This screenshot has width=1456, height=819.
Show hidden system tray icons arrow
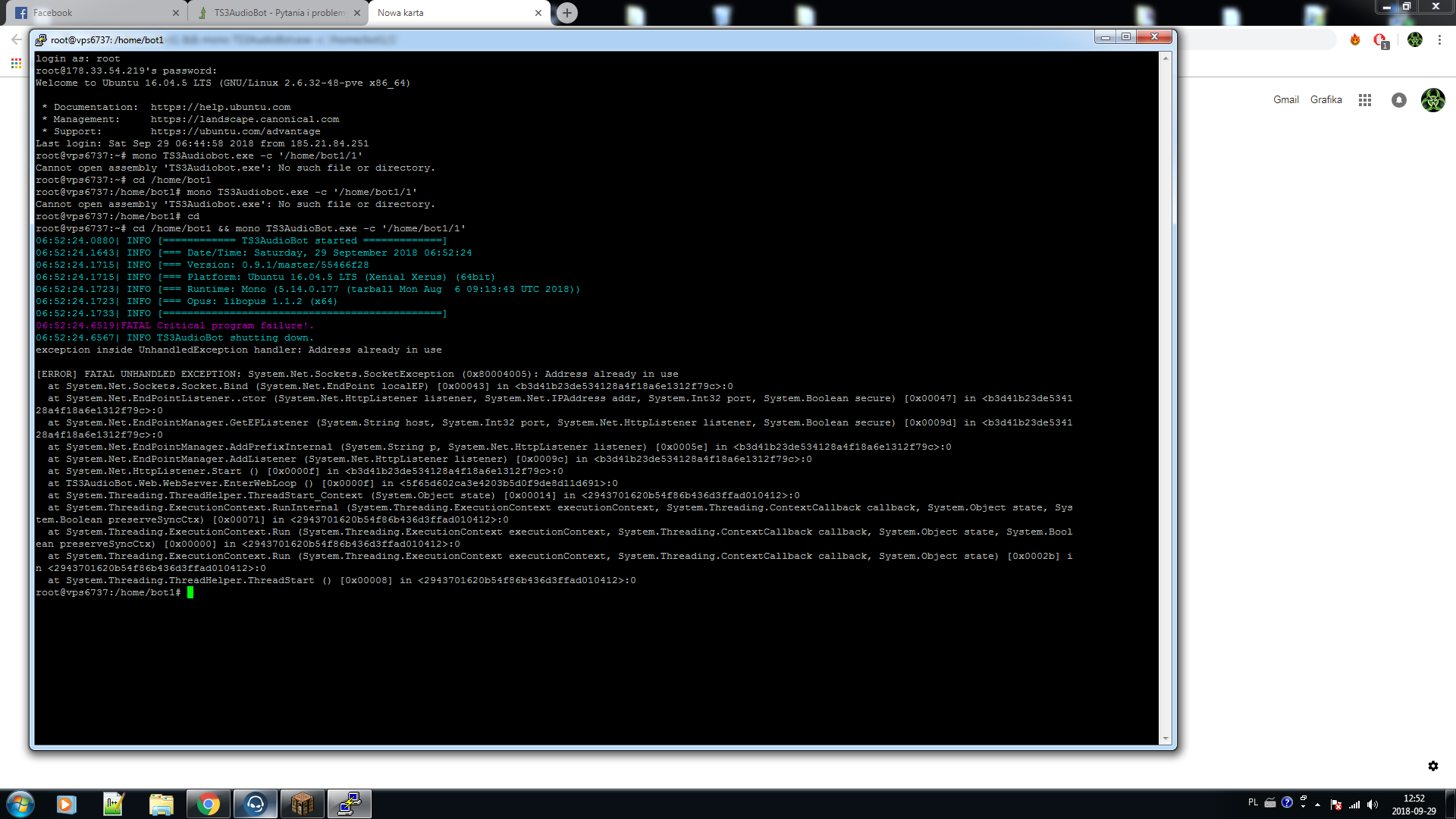1318,805
